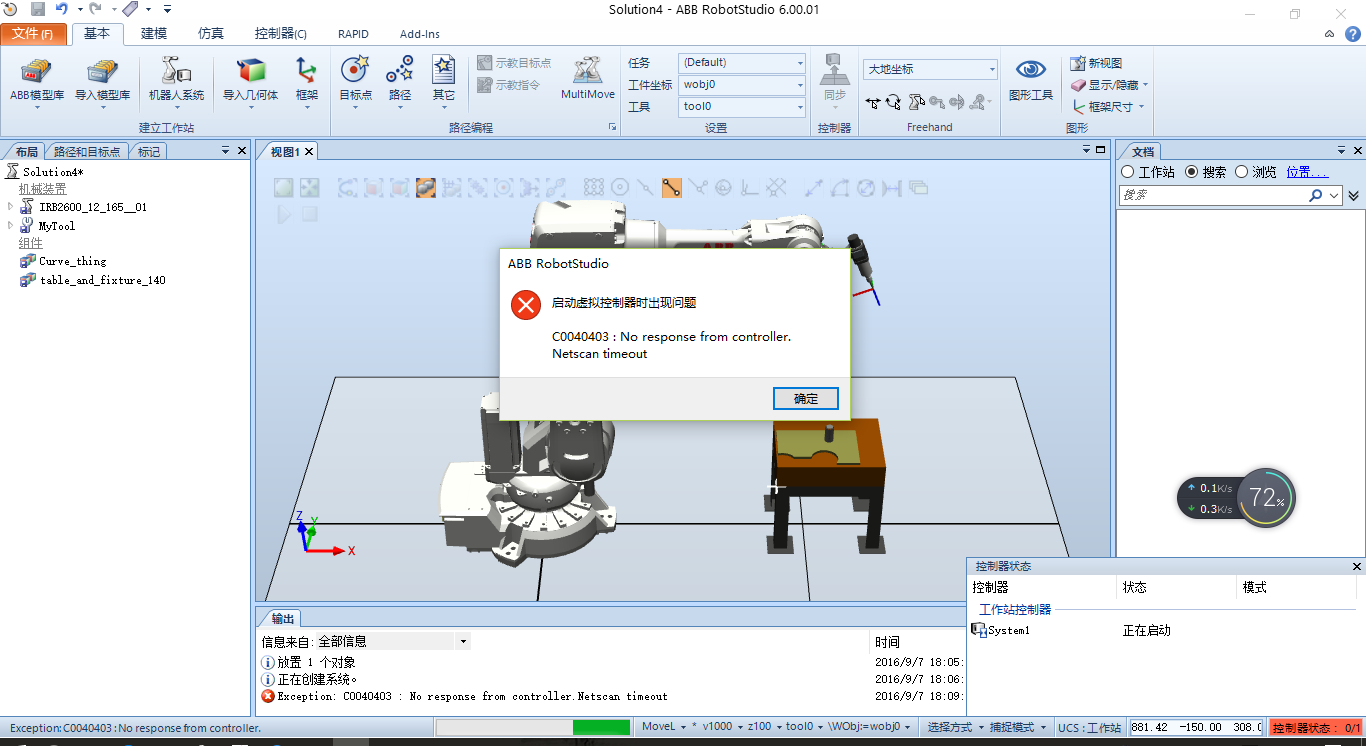Viewport: 1366px width, 746px height.
Task: Click the view all icon in the view toolbar
Action: pyautogui.click(x=284, y=187)
